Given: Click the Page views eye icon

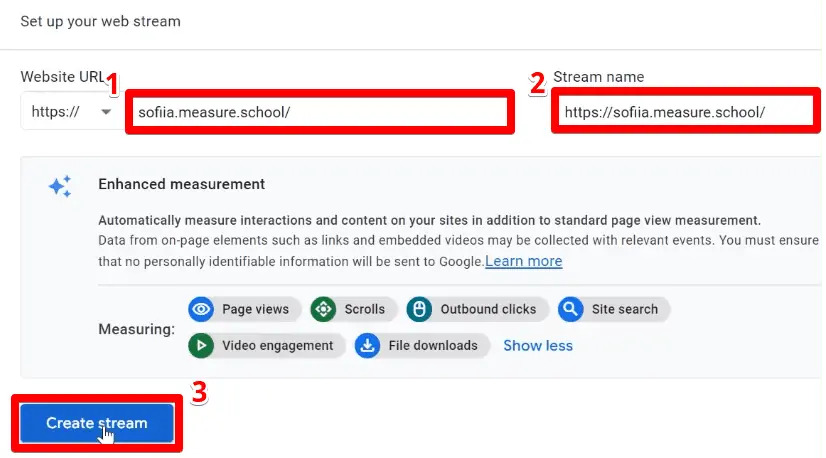Looking at the screenshot, I should point(201,309).
